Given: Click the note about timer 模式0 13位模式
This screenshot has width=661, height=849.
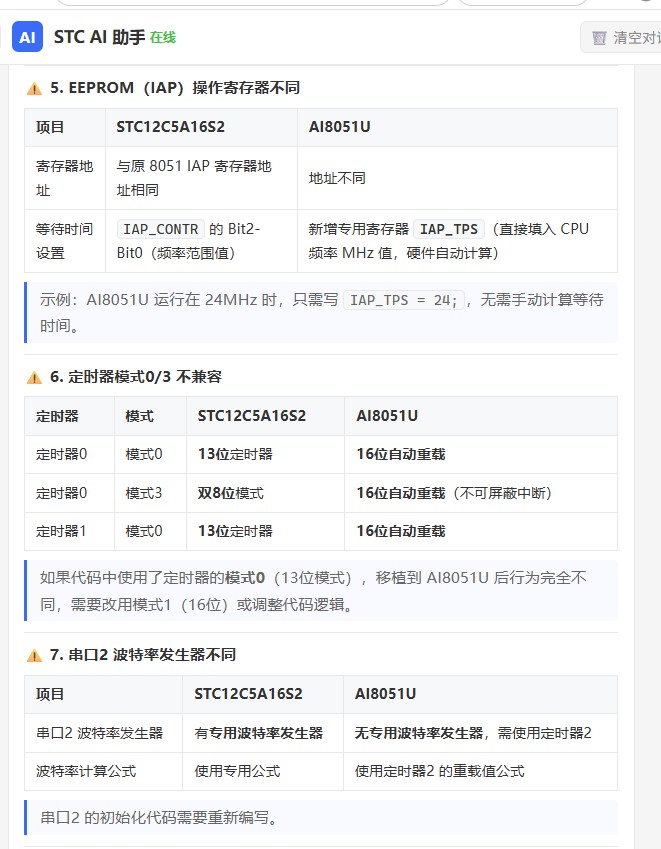Looking at the screenshot, I should point(321,591).
